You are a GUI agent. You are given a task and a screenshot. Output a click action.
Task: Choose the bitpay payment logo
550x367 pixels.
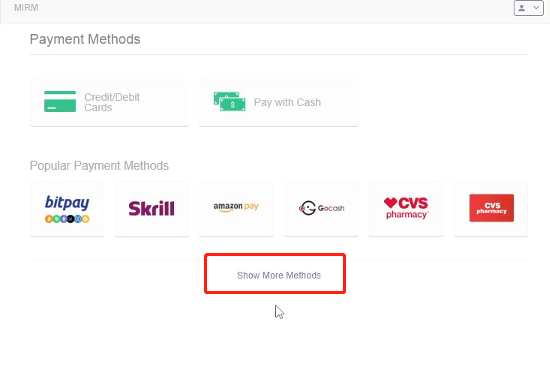[67, 209]
